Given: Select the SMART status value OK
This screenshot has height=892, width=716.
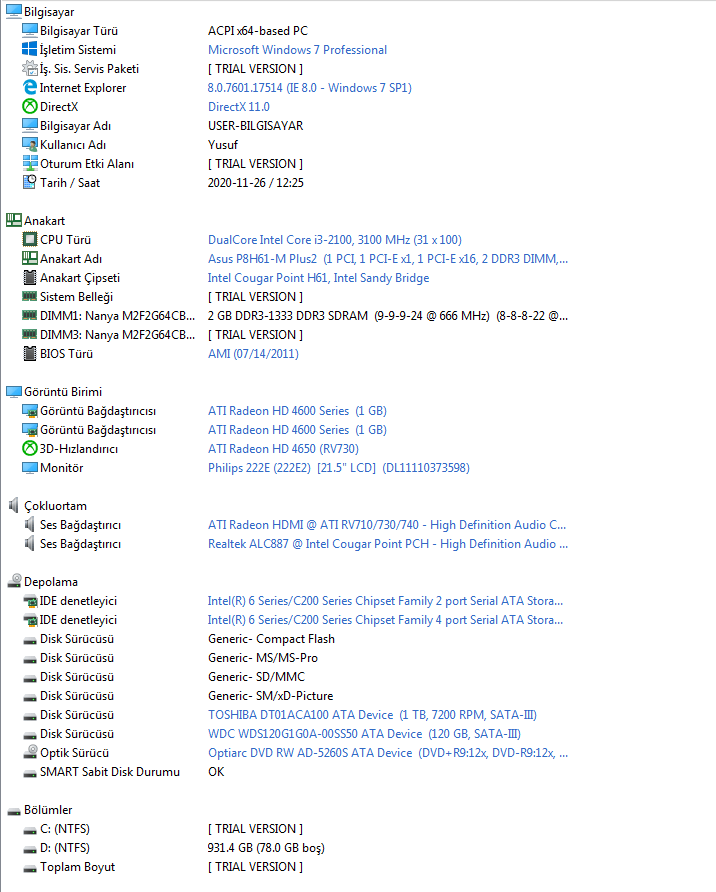Looking at the screenshot, I should (x=216, y=771).
